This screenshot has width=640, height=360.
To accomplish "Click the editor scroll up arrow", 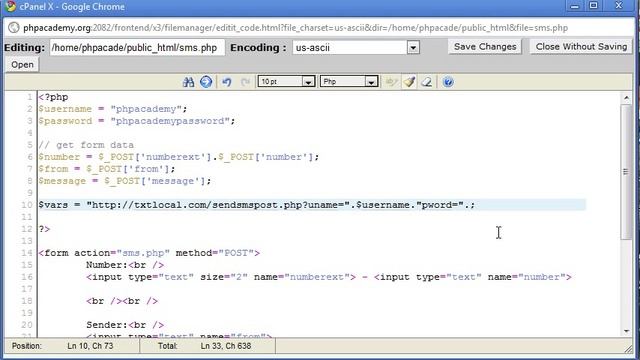I will [x=626, y=98].
